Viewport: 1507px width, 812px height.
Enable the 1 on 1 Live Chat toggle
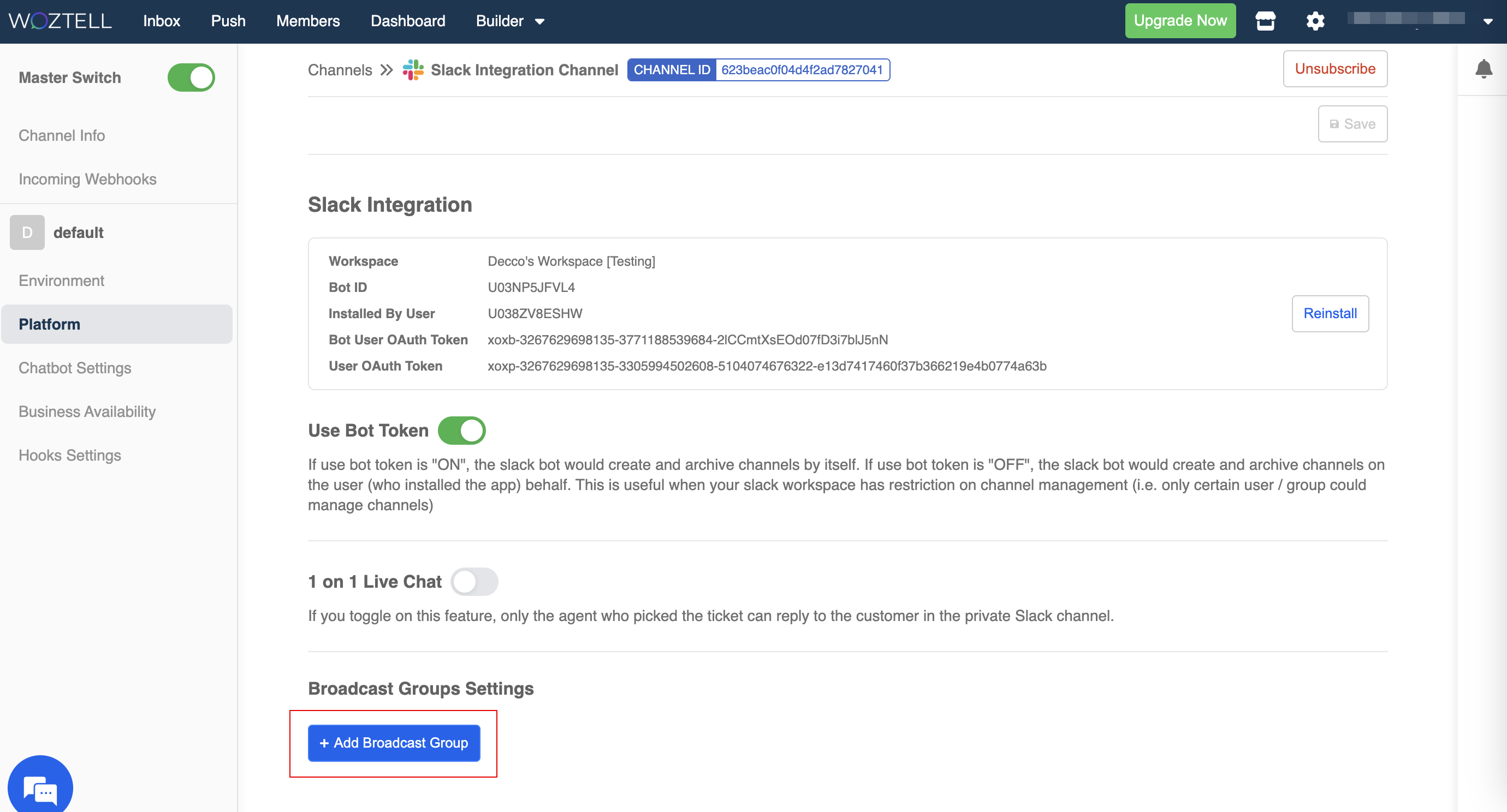point(474,581)
